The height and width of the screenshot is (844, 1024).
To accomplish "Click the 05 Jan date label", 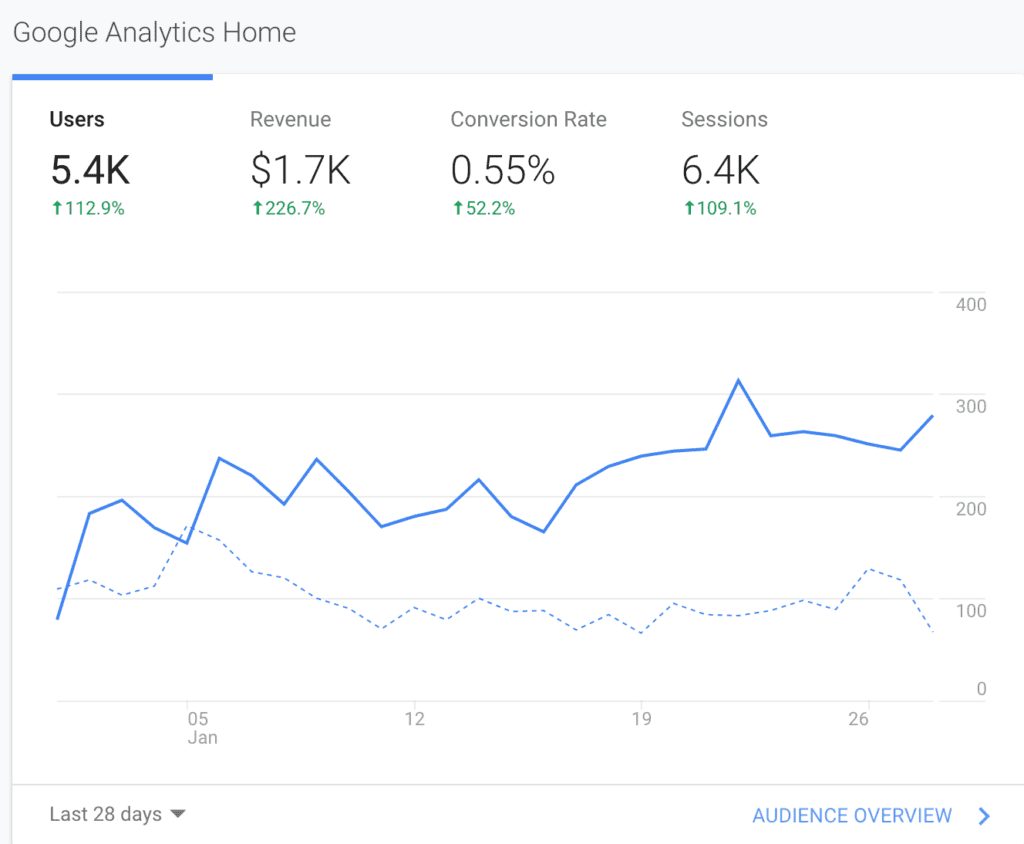I will (x=202, y=728).
